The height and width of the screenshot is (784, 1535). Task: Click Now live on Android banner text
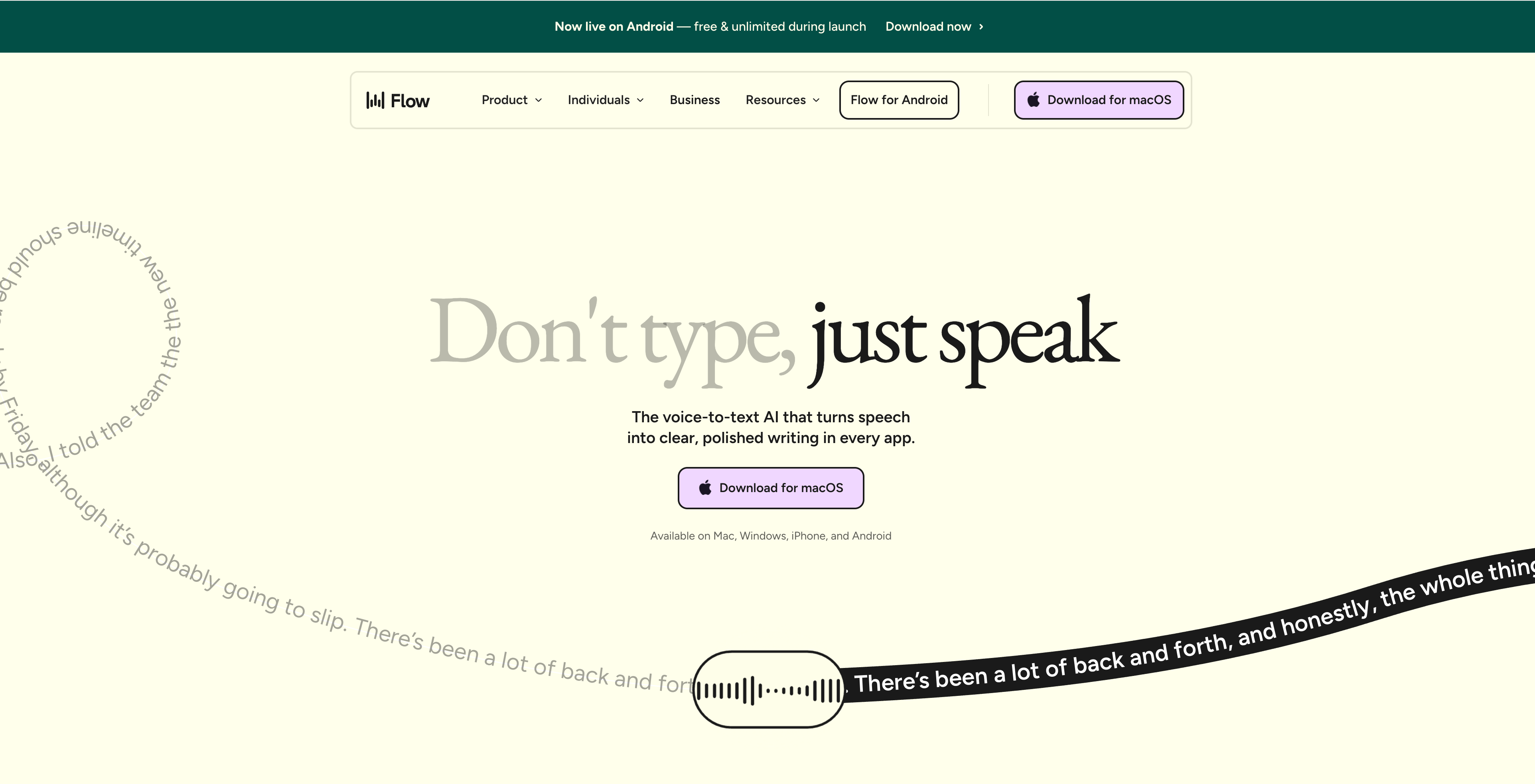(x=614, y=27)
